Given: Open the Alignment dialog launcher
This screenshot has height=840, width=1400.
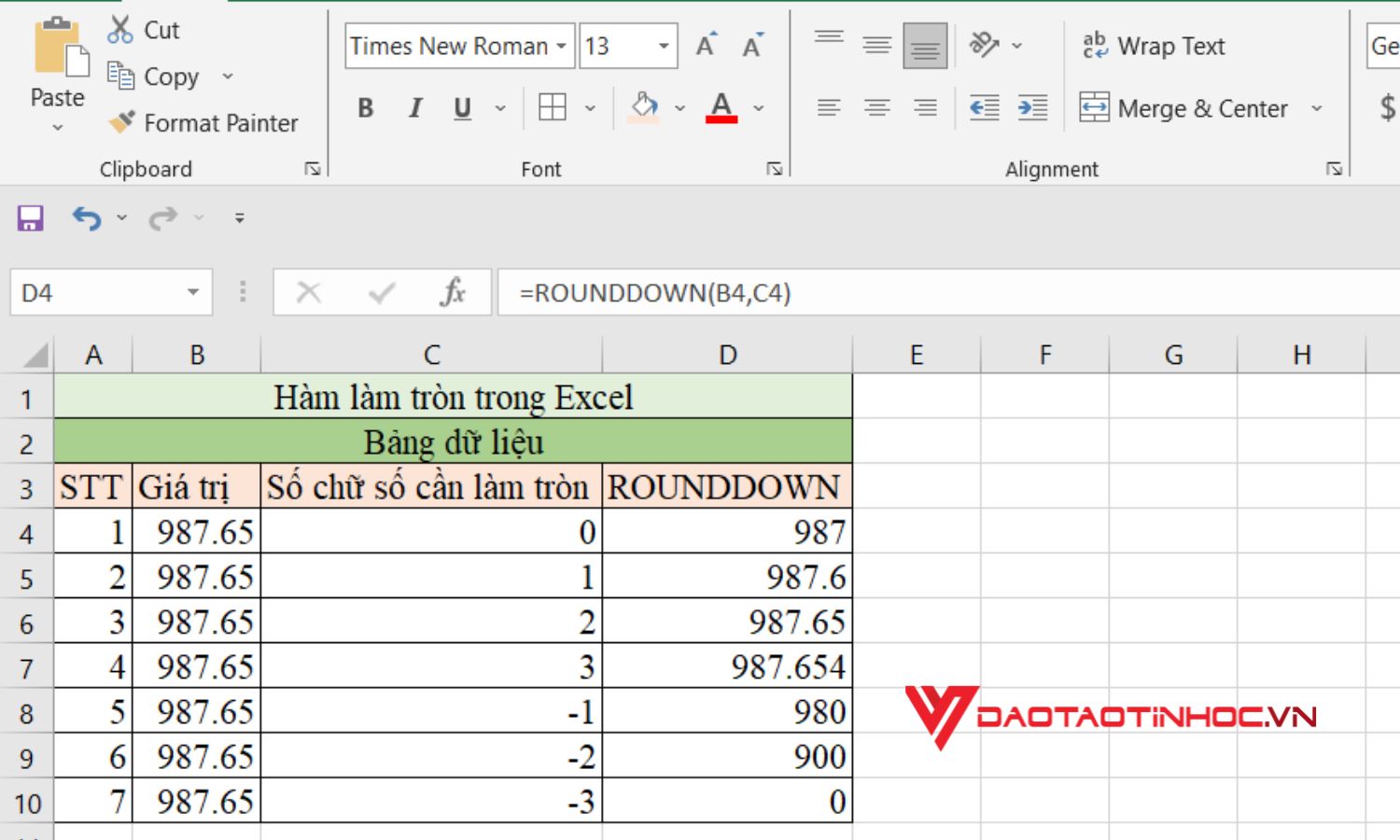Looking at the screenshot, I should pyautogui.click(x=1333, y=168).
